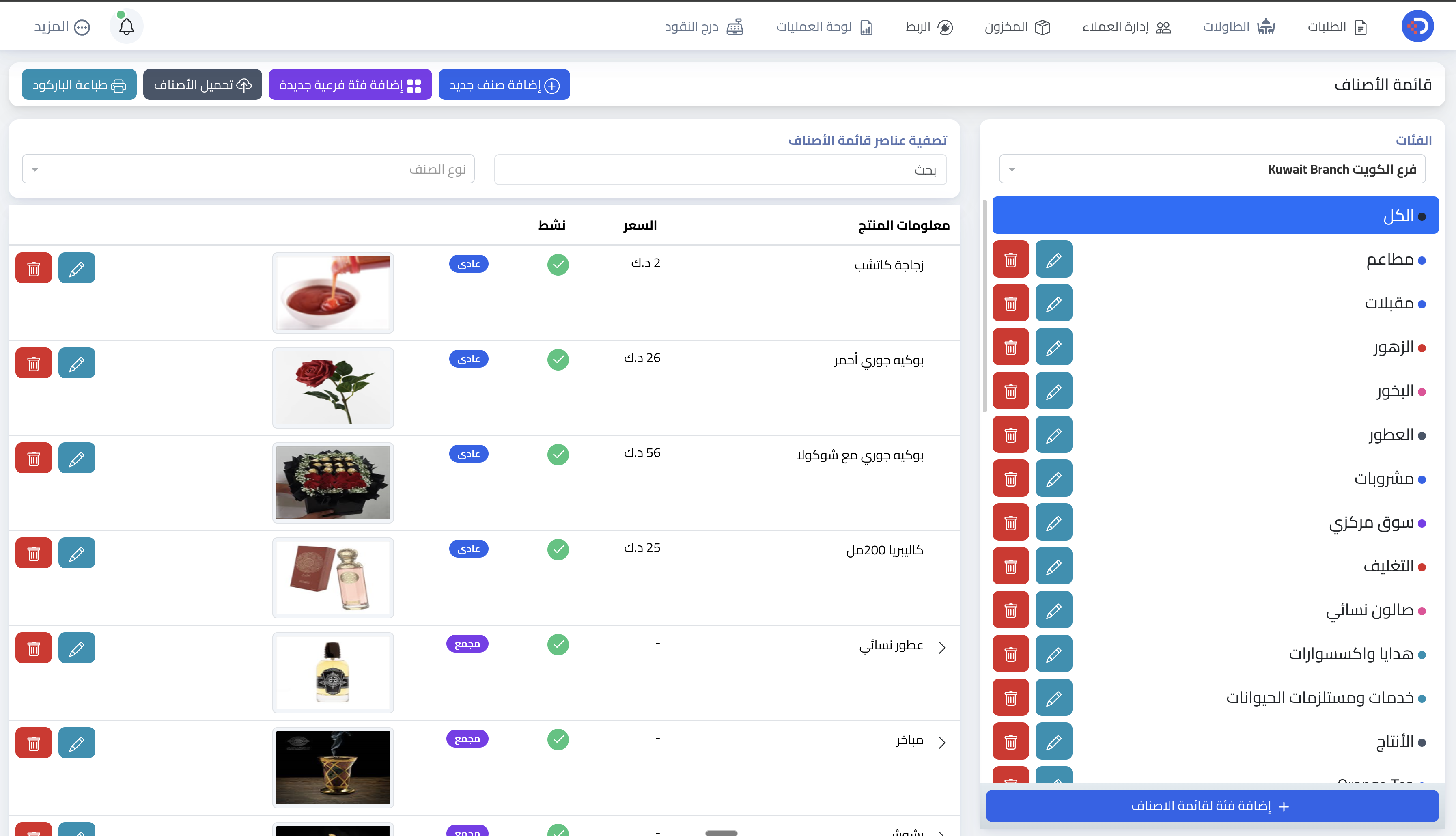
Task: Open the الطلبات menu
Action: pos(1337,27)
